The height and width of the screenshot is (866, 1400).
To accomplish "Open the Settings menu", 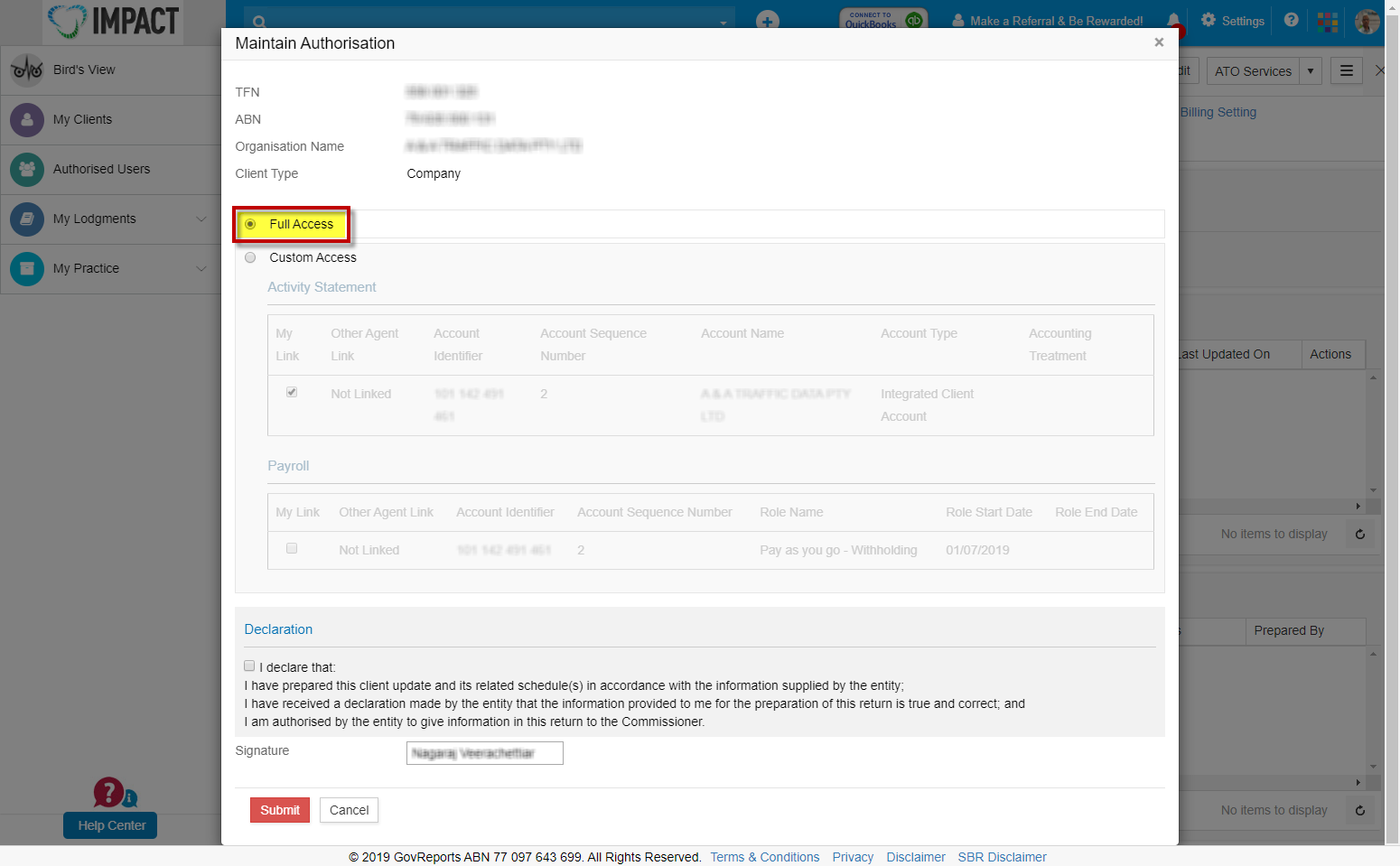I will click(1232, 21).
